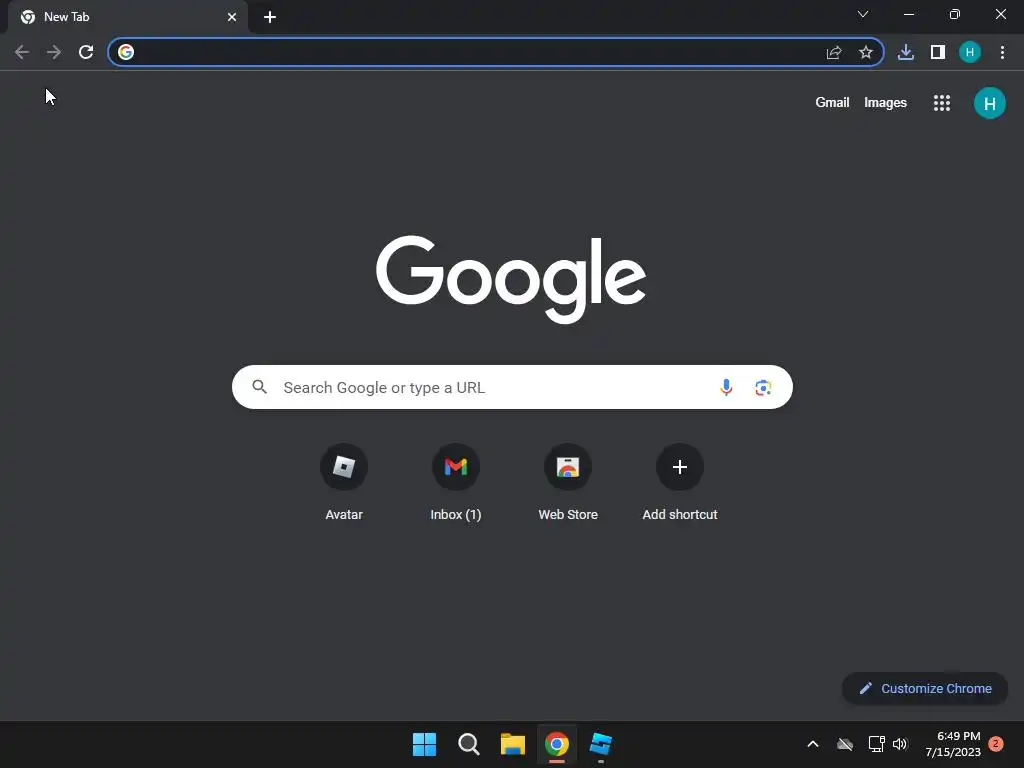Open the clock showing 6:49 PM
This screenshot has height=768, width=1024.
tap(953, 744)
